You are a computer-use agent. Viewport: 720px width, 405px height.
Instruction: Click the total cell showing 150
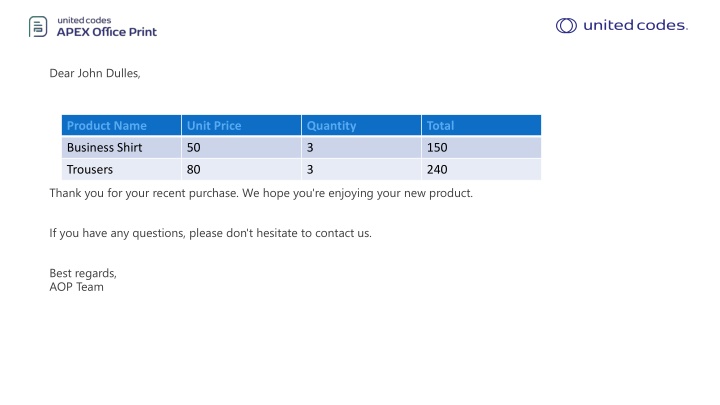click(x=481, y=147)
